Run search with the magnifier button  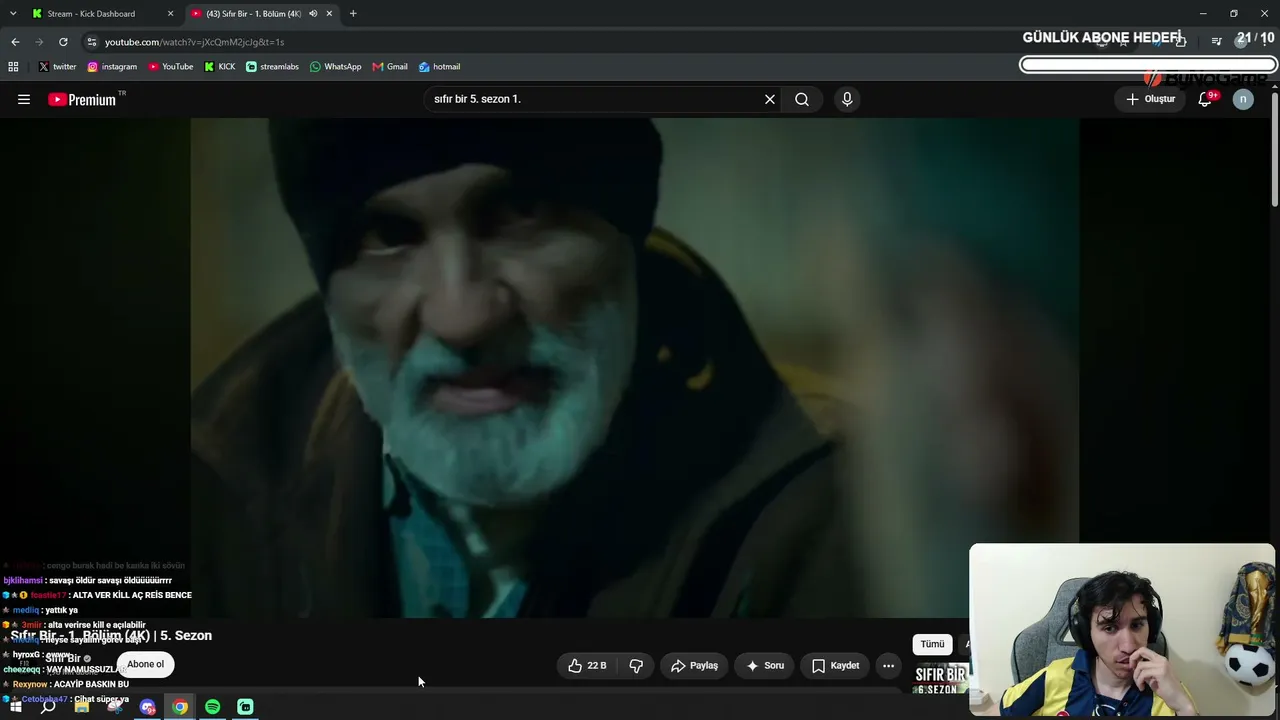[x=802, y=99]
